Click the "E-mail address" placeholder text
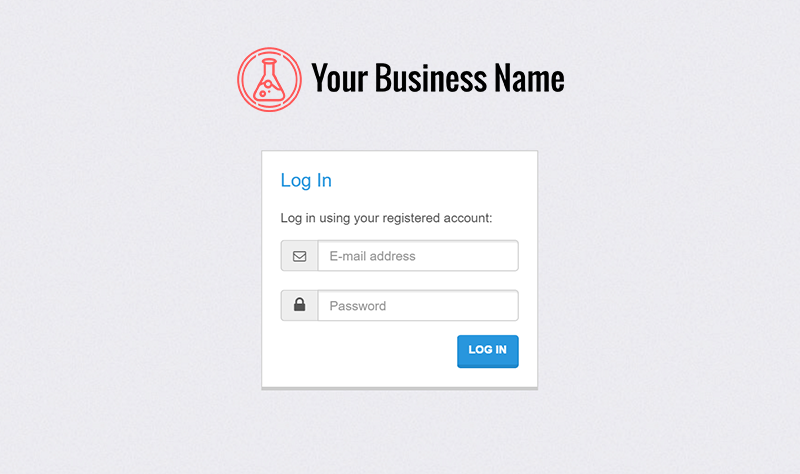Screen dimensions: 800x474 372,256
